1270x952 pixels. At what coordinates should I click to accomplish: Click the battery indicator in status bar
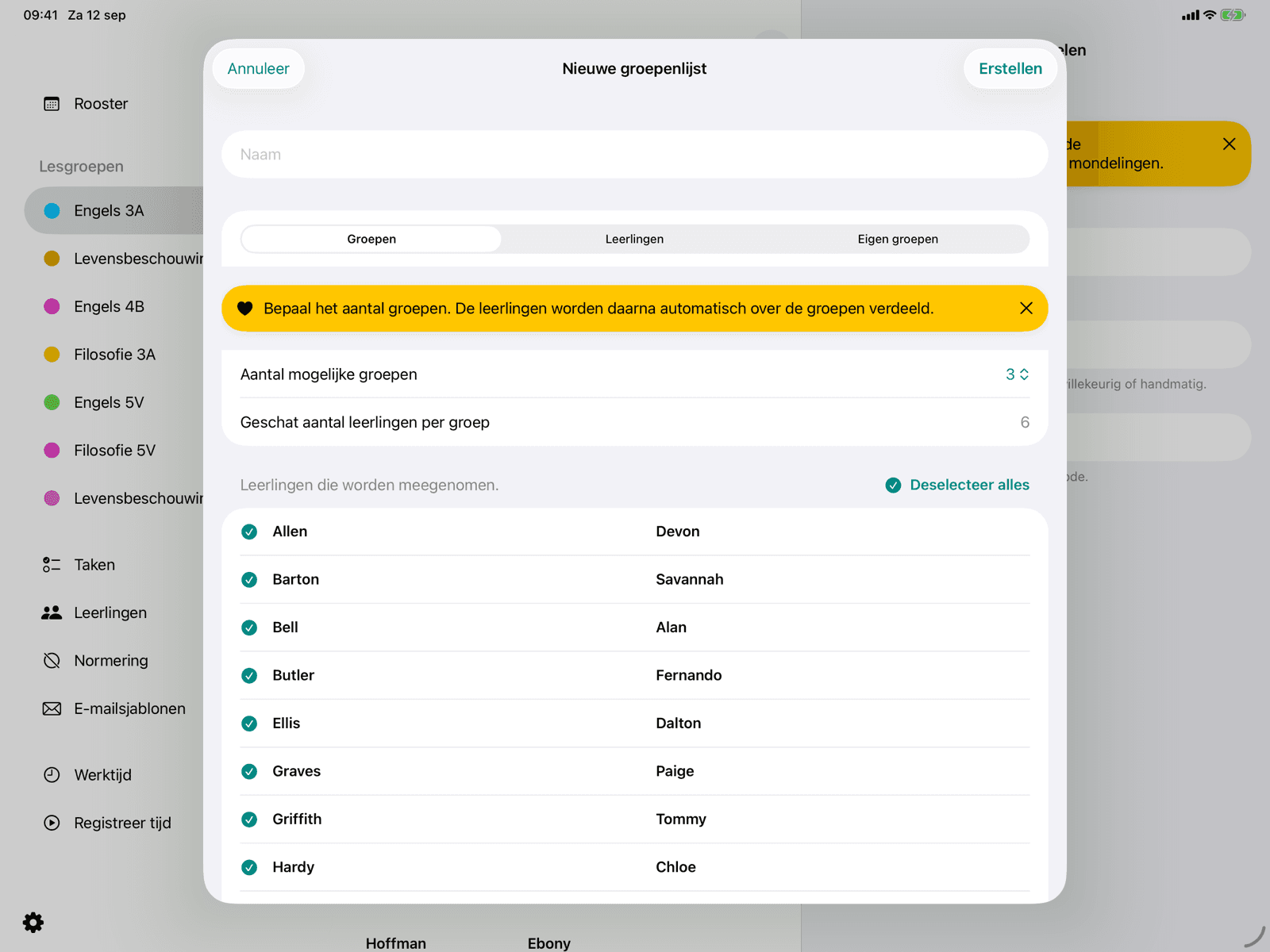point(1233,15)
